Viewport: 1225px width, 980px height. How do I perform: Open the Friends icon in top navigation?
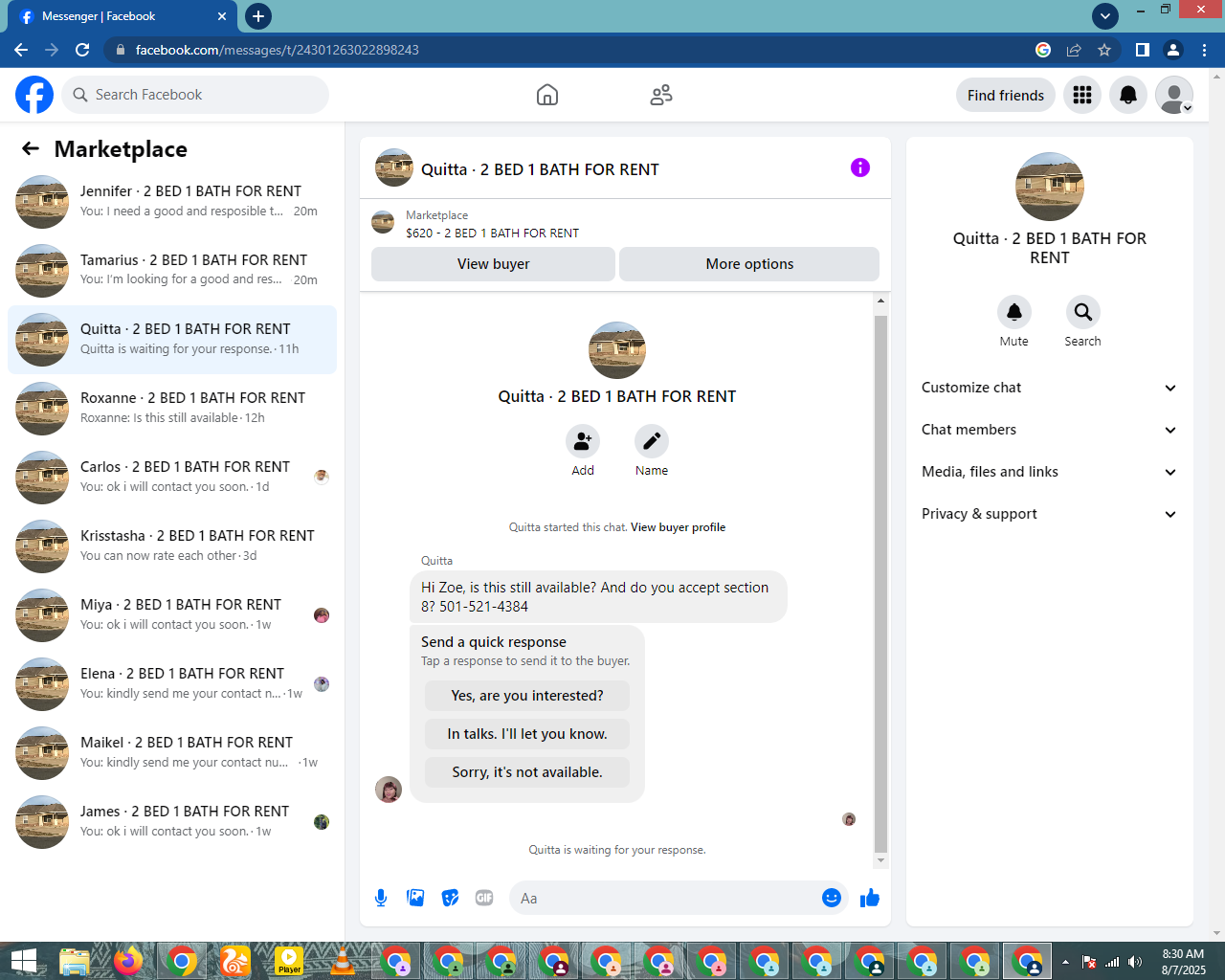point(661,95)
